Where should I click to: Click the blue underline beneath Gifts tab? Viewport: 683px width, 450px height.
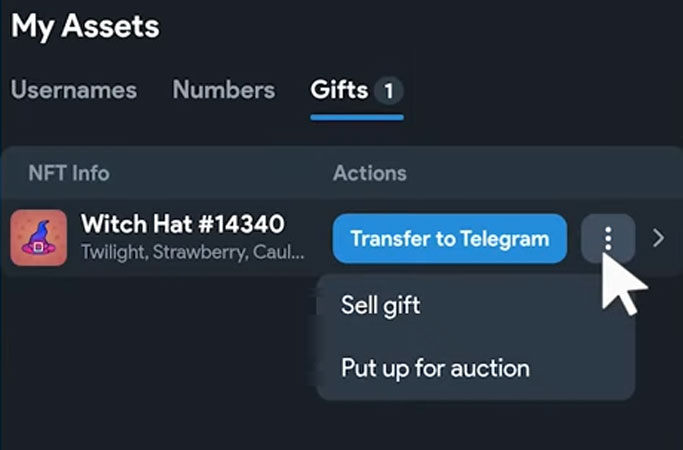357,117
